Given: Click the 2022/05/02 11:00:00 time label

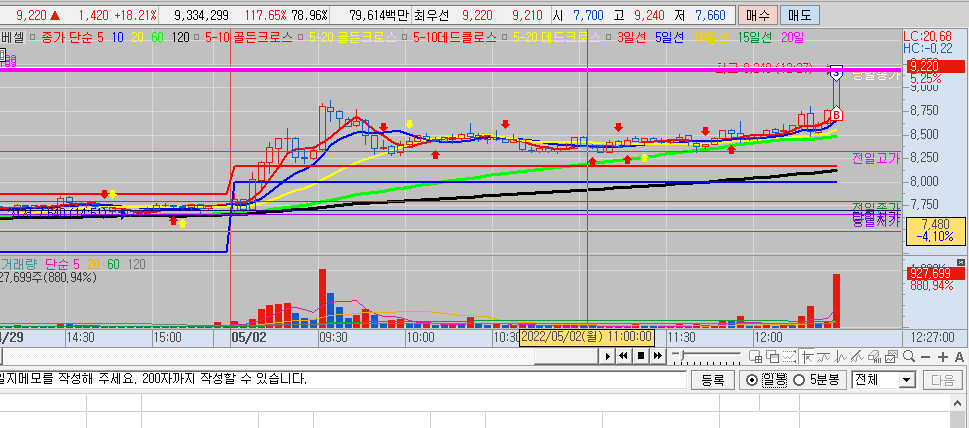Looking at the screenshot, I should click(x=586, y=337).
